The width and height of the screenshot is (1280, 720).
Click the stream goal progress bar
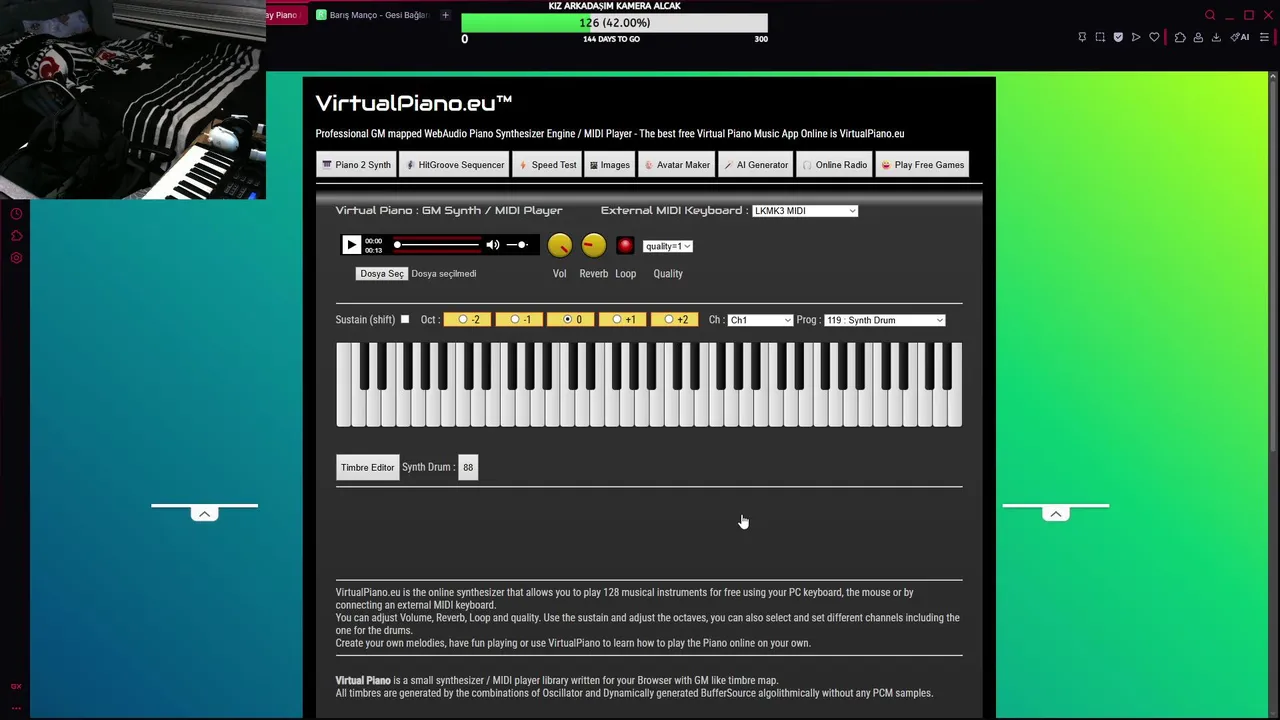614,23
